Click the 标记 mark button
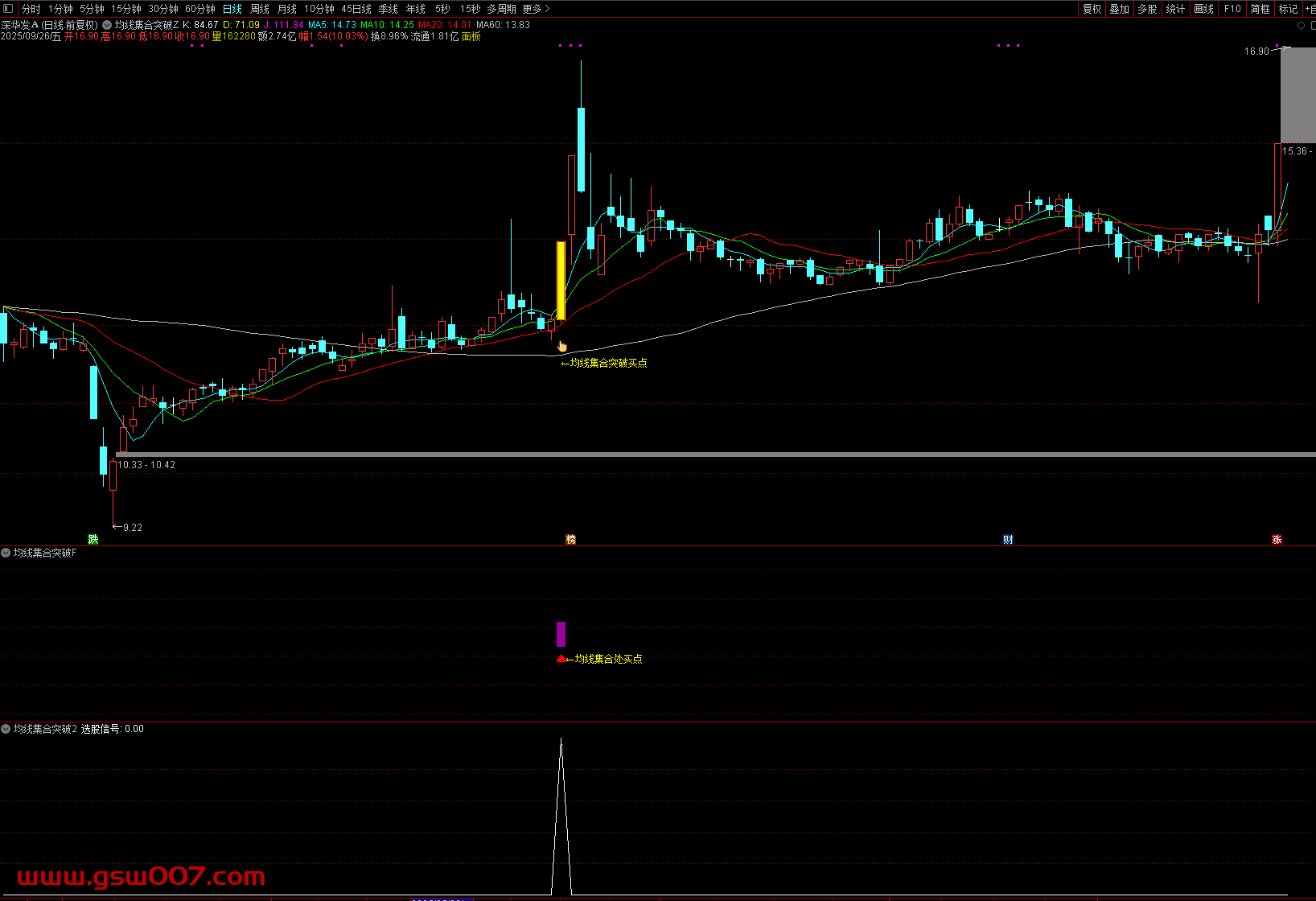The height and width of the screenshot is (901, 1316). (x=1289, y=9)
